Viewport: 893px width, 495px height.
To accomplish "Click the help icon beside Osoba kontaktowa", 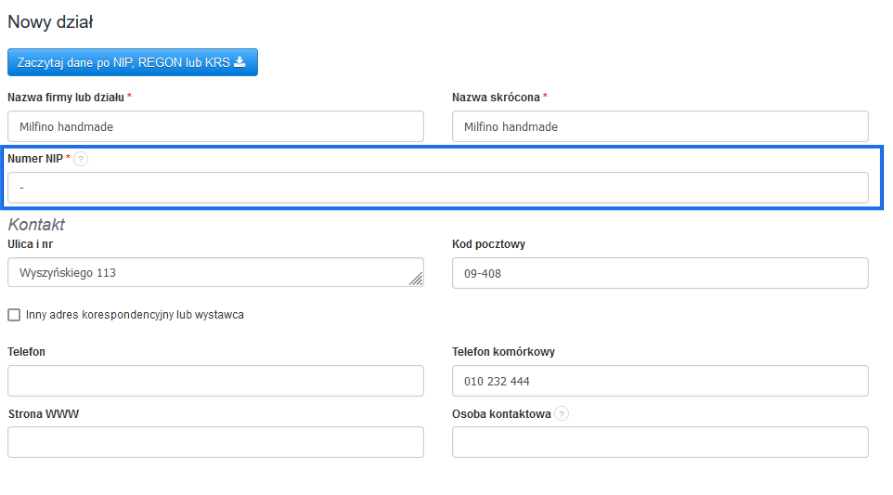I will (x=561, y=414).
